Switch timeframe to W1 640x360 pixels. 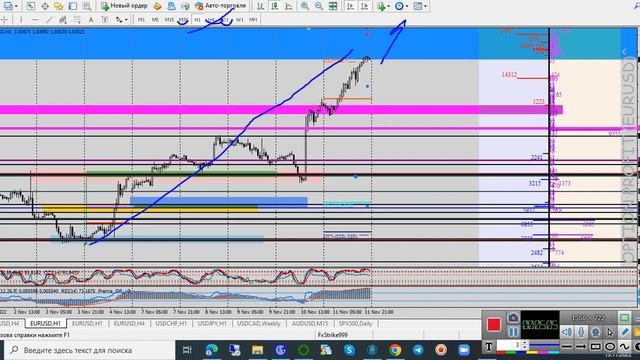(x=240, y=20)
